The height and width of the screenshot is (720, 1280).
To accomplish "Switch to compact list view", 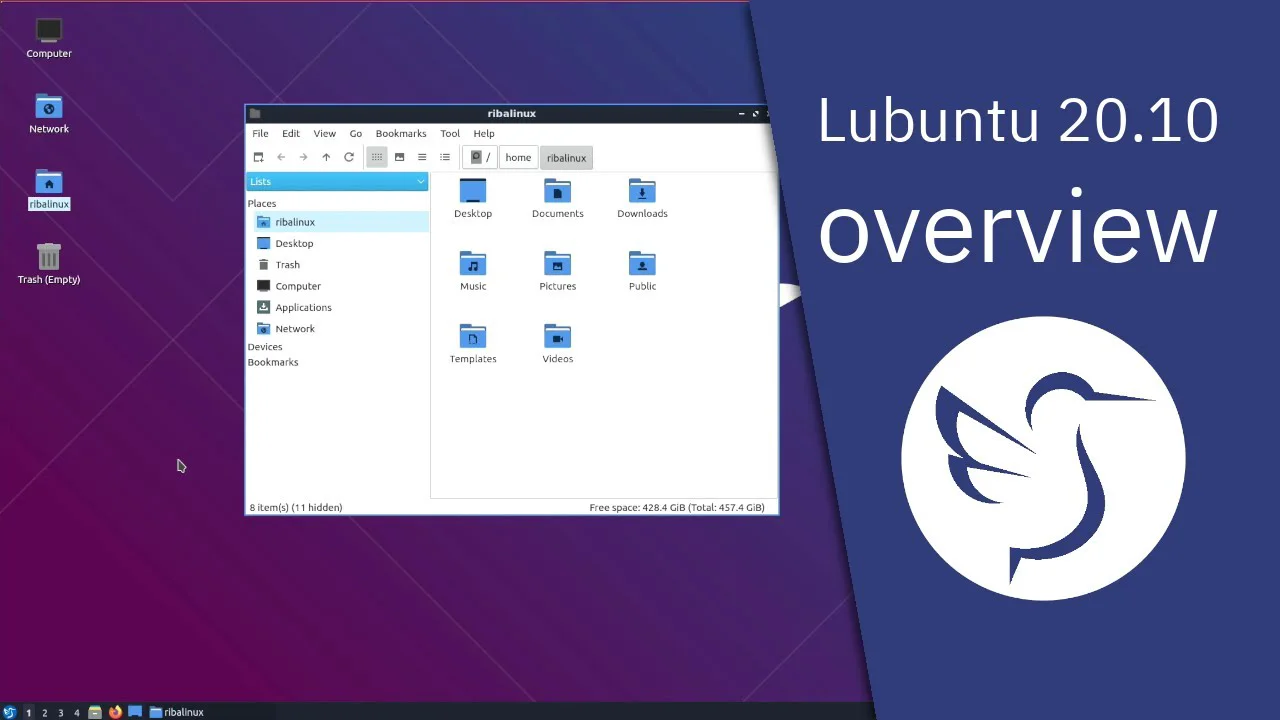I will 422,157.
